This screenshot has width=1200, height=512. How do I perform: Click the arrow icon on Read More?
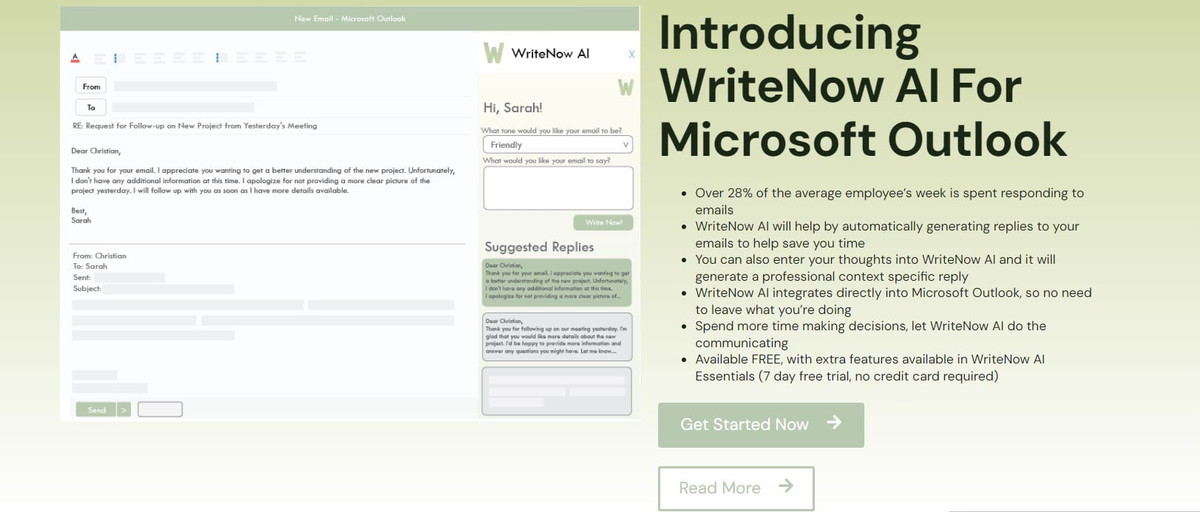coord(785,487)
